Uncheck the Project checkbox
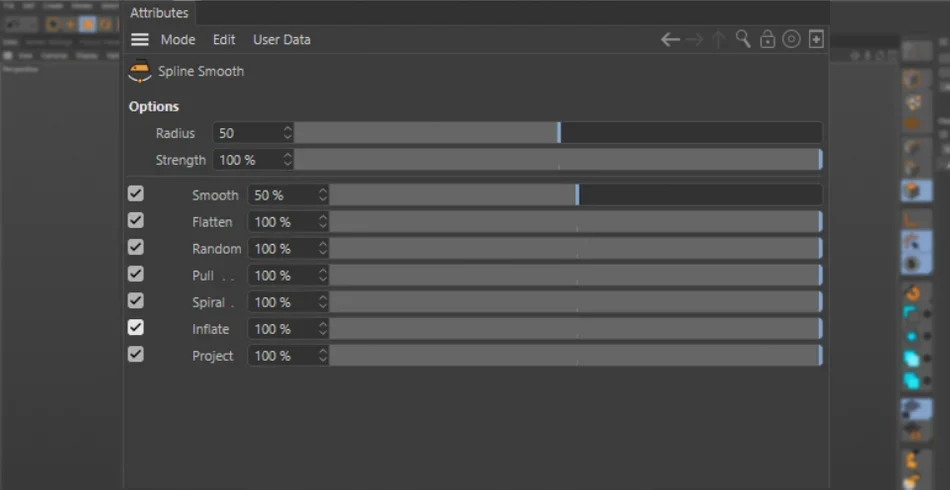950x490 pixels. point(136,354)
